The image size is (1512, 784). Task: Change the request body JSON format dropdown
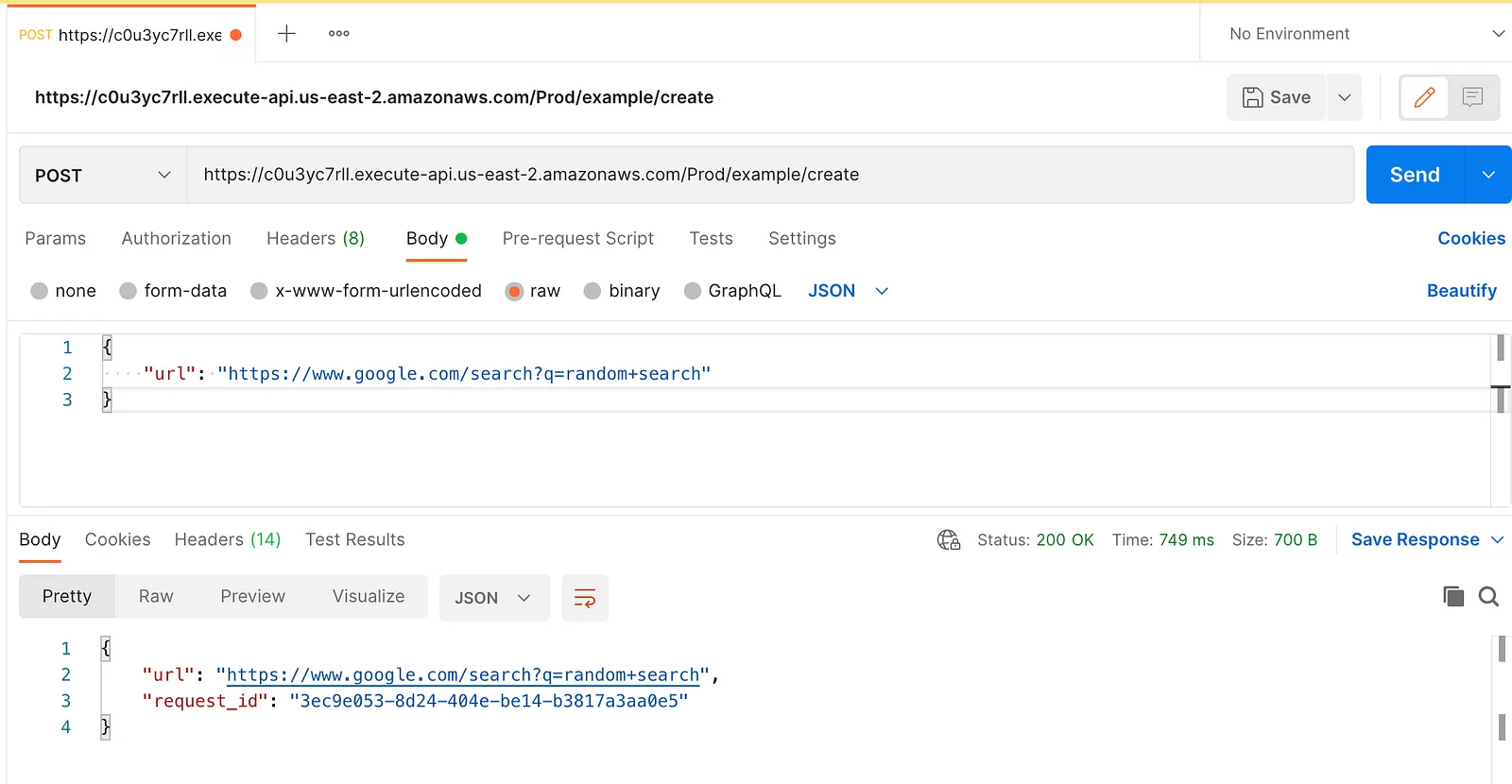point(848,291)
